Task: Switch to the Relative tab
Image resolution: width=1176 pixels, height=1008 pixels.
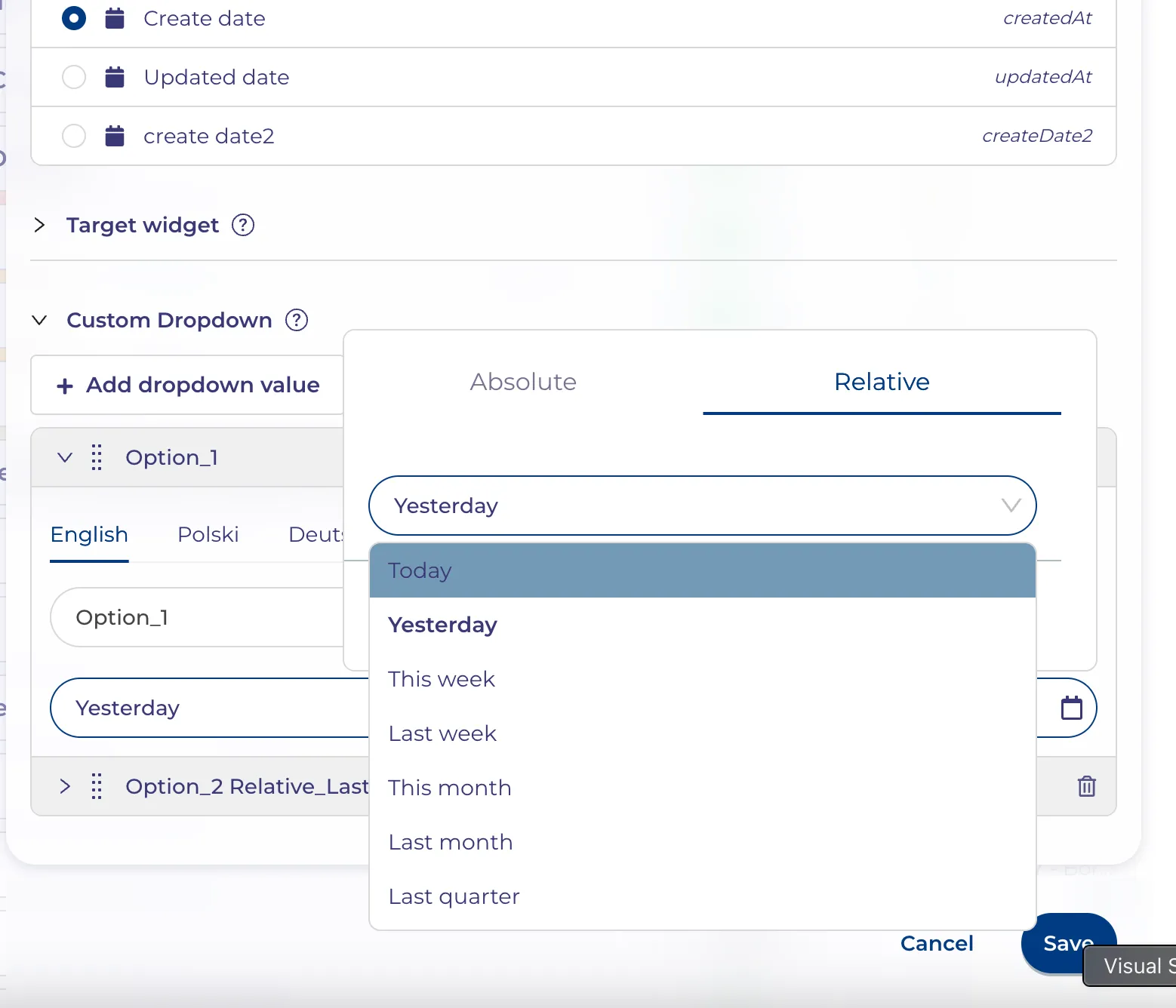Action: [x=882, y=382]
